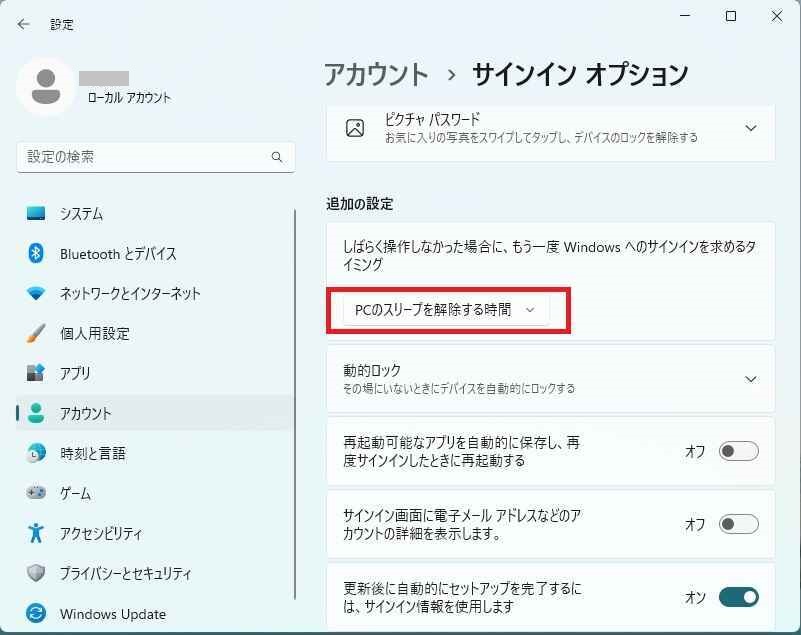Go to ネットワークとインターネット settings
This screenshot has height=635, width=801.
[x=155, y=293]
